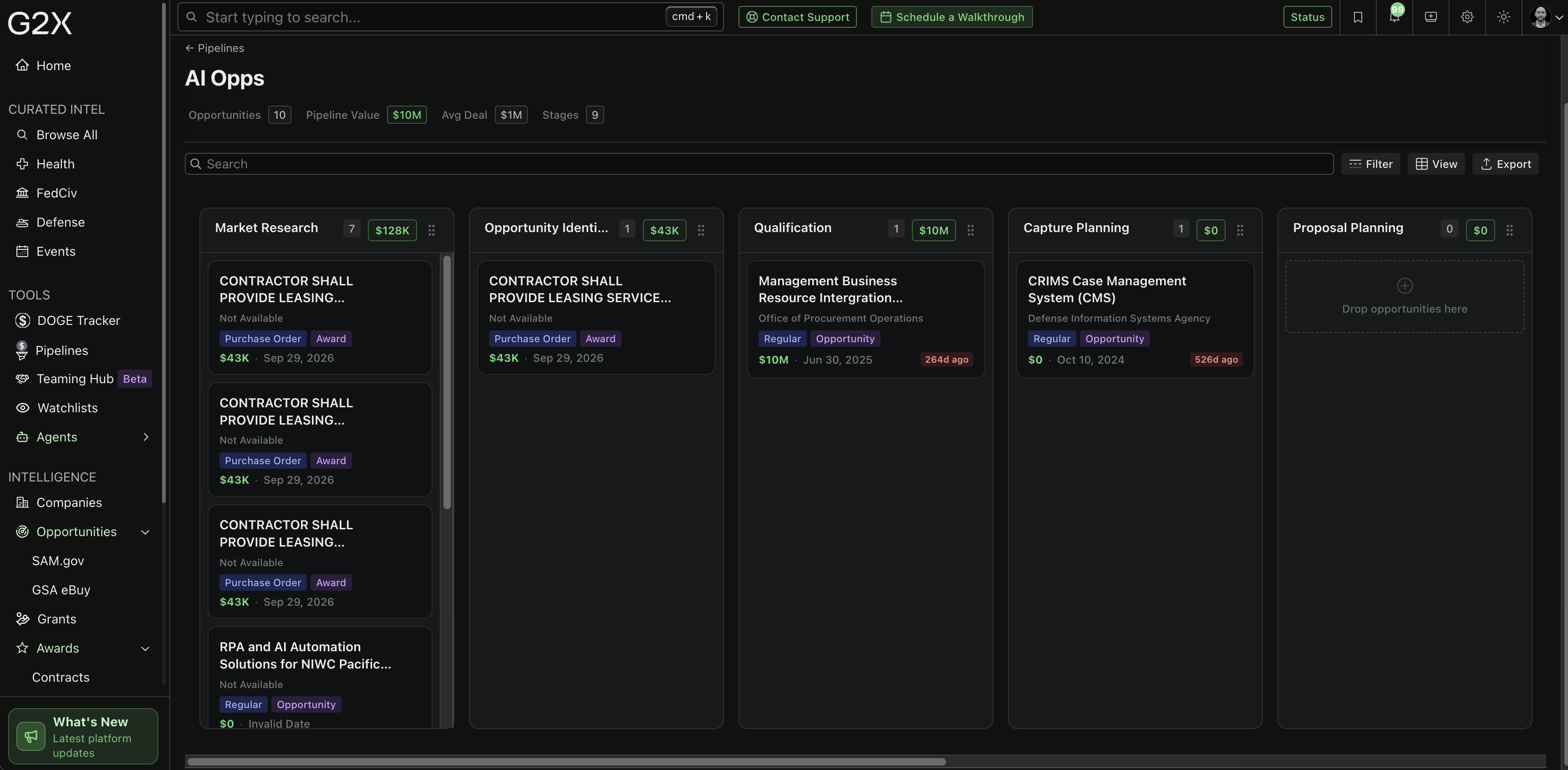
Task: Click the What's New platform updates card
Action: pos(83,736)
